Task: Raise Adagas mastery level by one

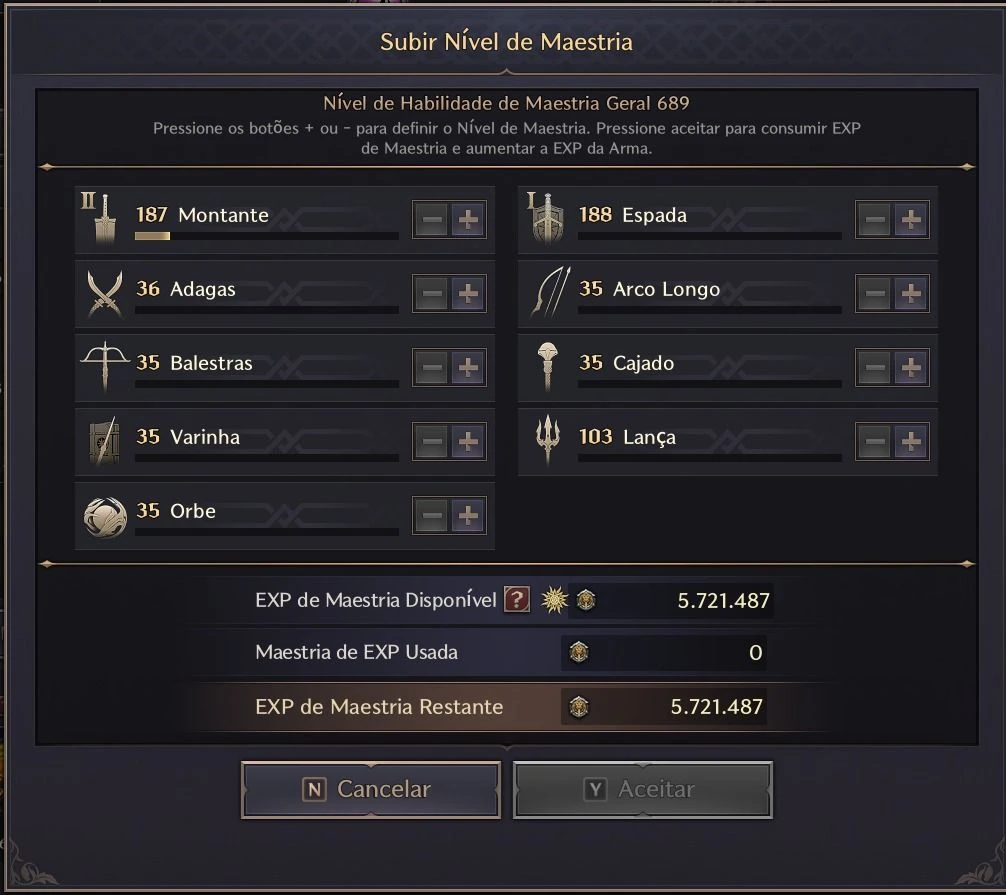Action: click(467, 294)
